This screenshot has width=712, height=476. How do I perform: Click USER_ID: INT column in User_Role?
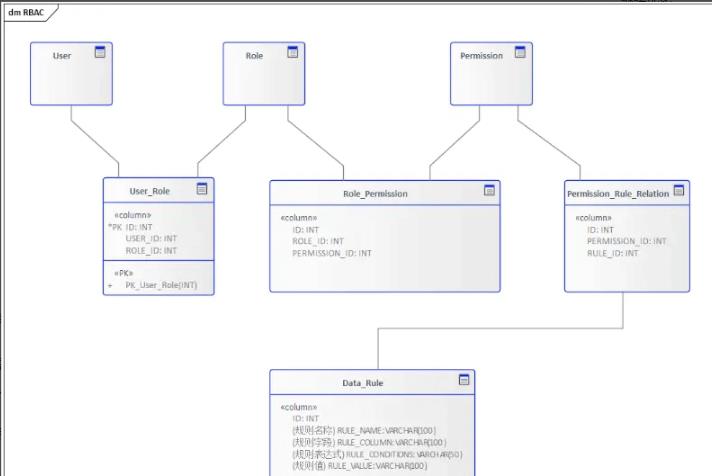tap(151, 239)
